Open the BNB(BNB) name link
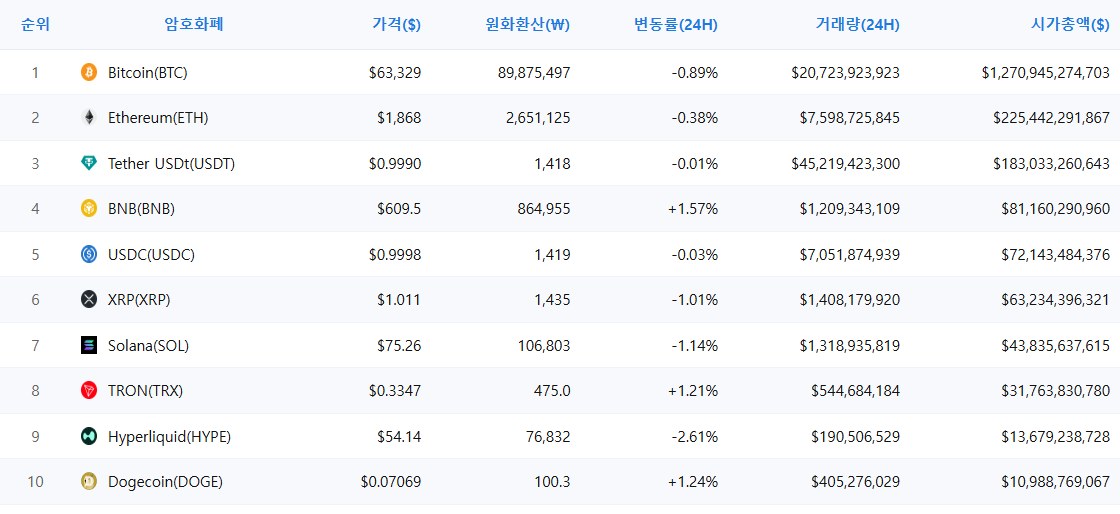1120x514 pixels. pos(141,209)
